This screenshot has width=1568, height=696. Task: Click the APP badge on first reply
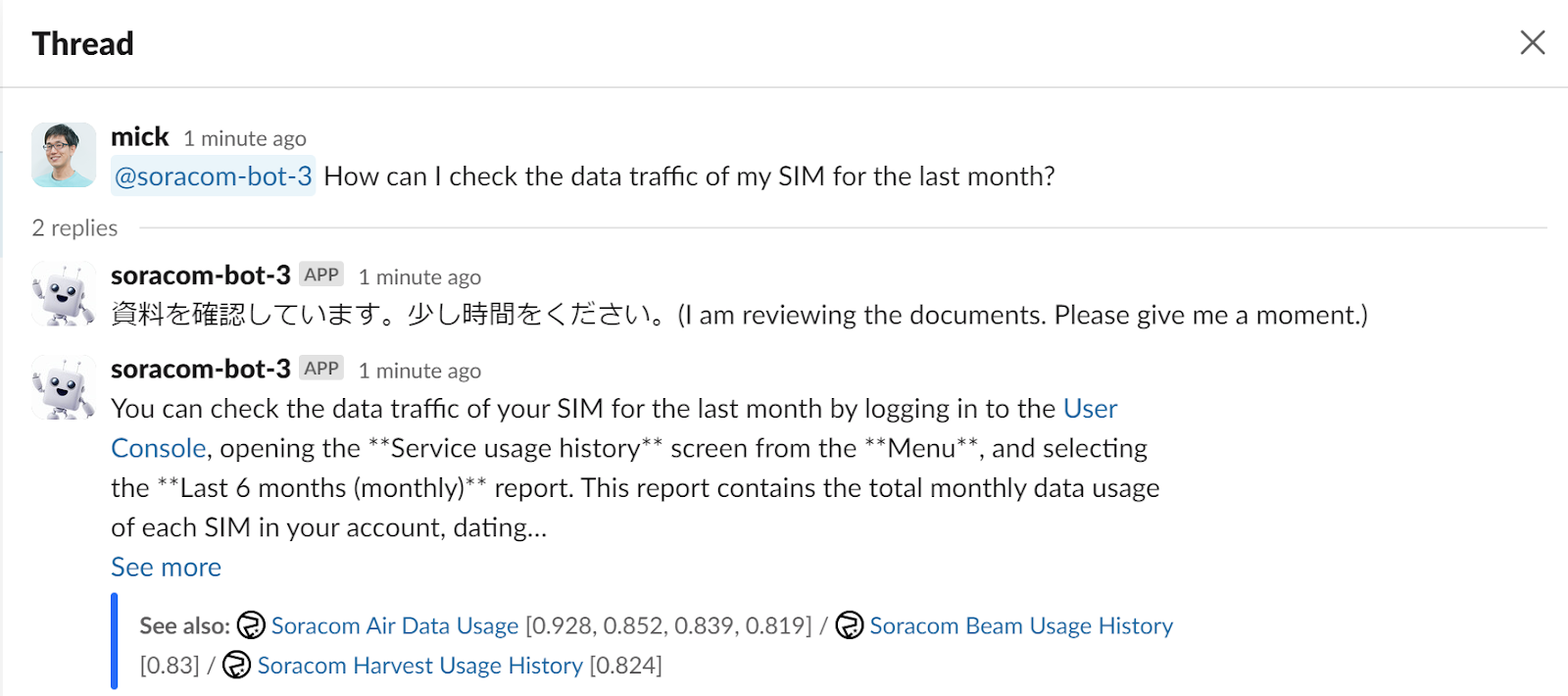[321, 275]
